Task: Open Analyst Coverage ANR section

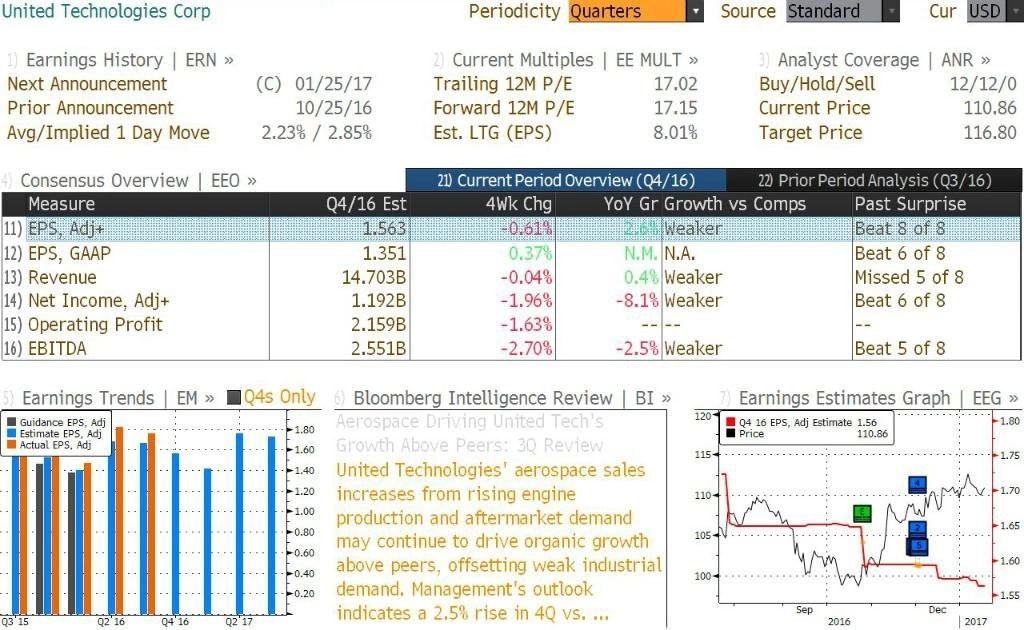Action: click(874, 60)
